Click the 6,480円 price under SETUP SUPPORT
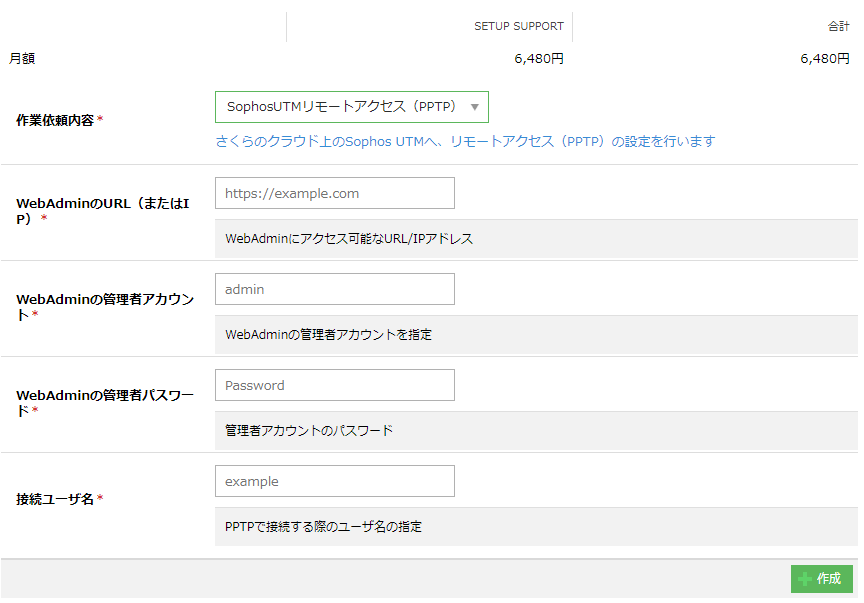This screenshot has height=603, width=864. pos(539,59)
